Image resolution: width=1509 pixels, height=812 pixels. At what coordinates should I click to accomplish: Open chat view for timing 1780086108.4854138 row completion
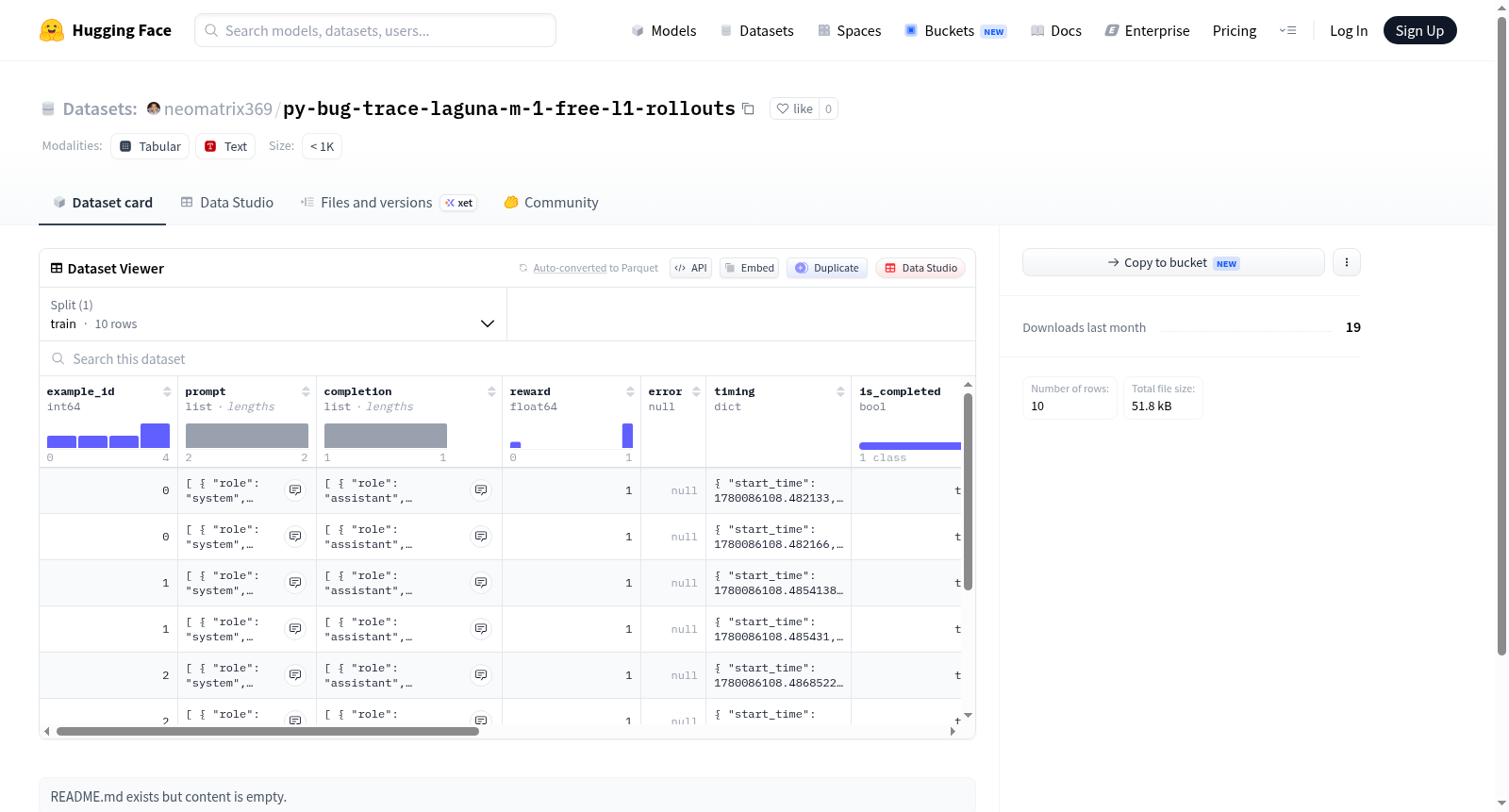[481, 583]
